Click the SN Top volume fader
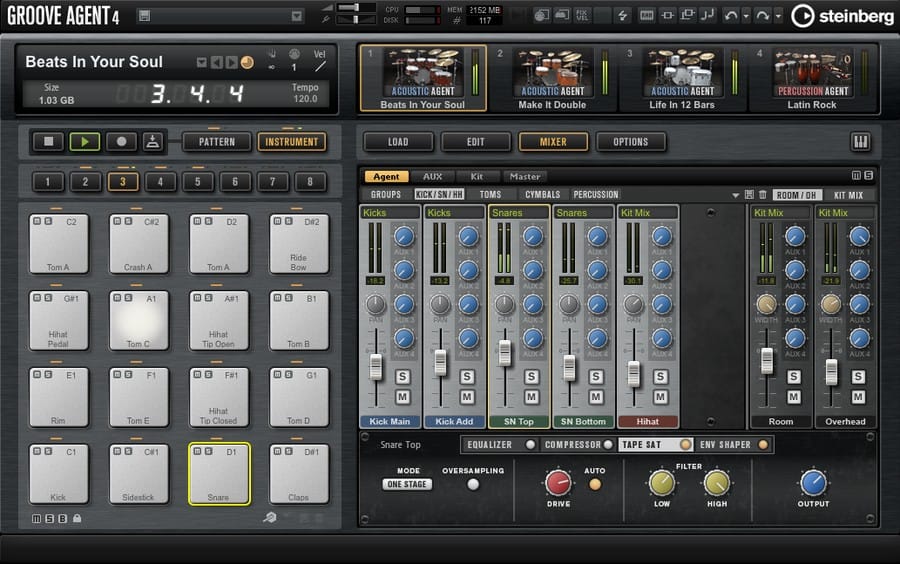 coord(505,353)
